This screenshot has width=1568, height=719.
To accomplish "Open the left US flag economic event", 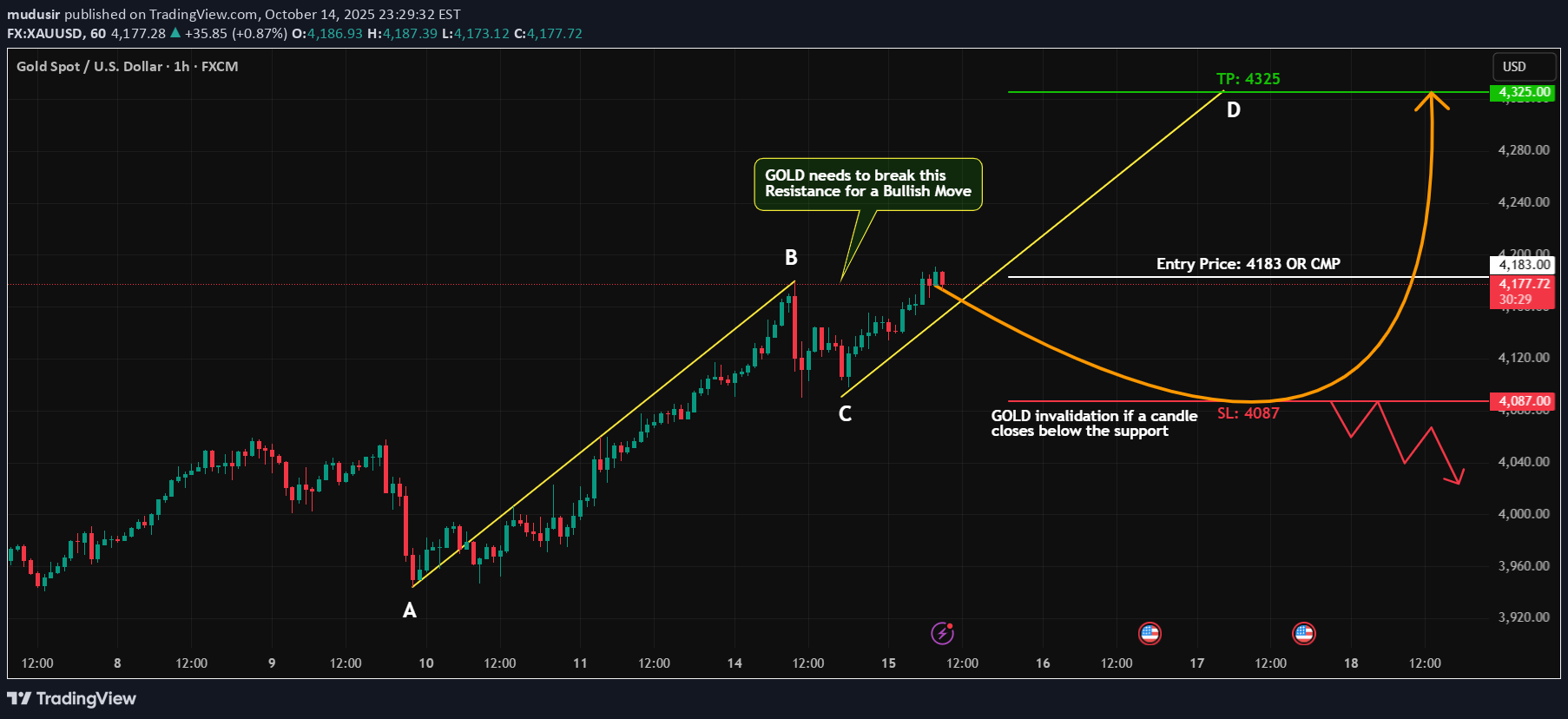I will [x=1150, y=633].
